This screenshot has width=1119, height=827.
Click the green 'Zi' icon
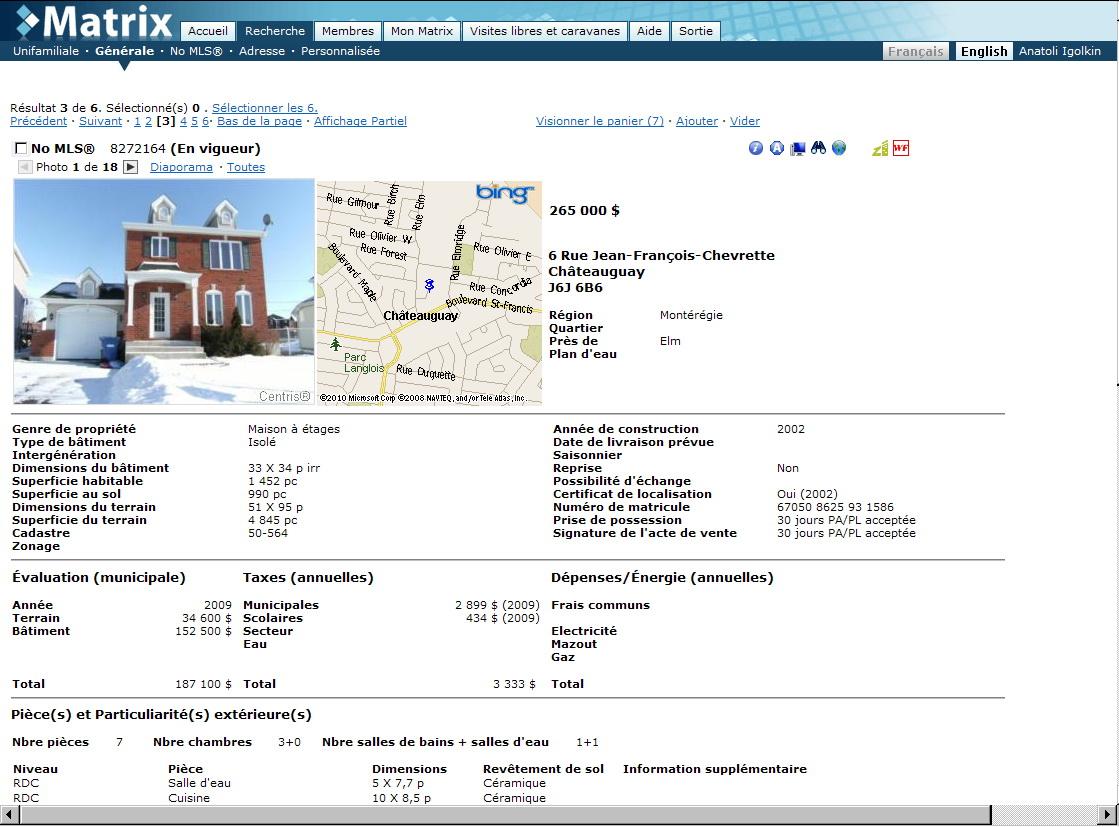coord(880,148)
